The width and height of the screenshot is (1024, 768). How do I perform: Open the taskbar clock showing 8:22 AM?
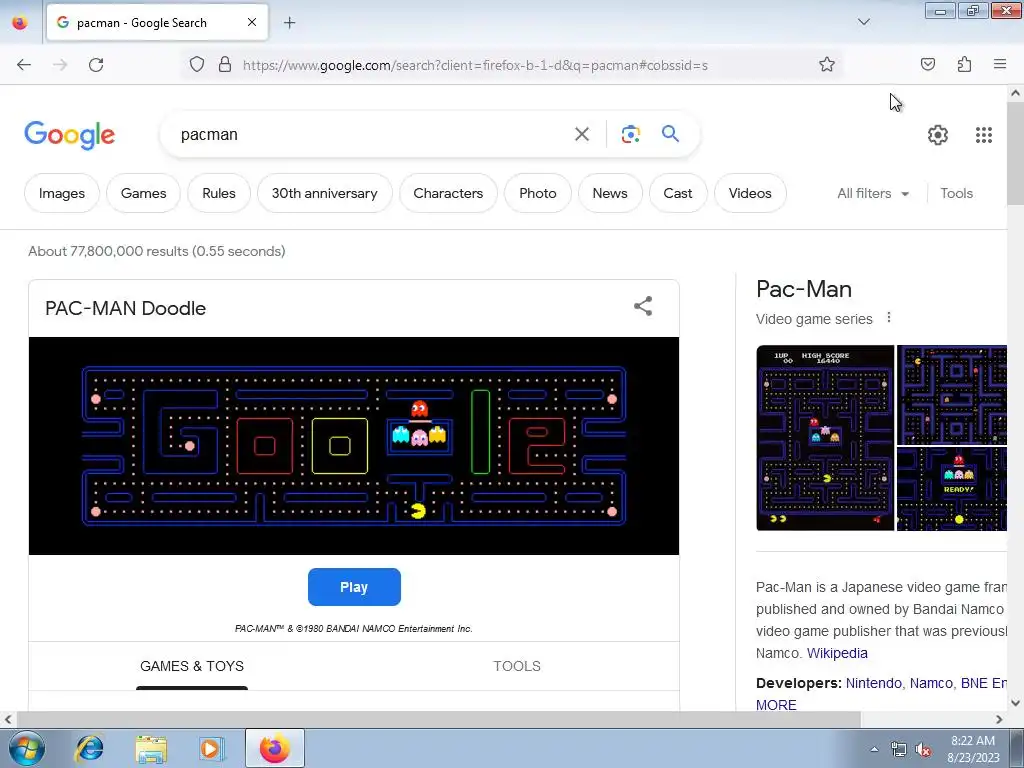pyautogui.click(x=973, y=749)
